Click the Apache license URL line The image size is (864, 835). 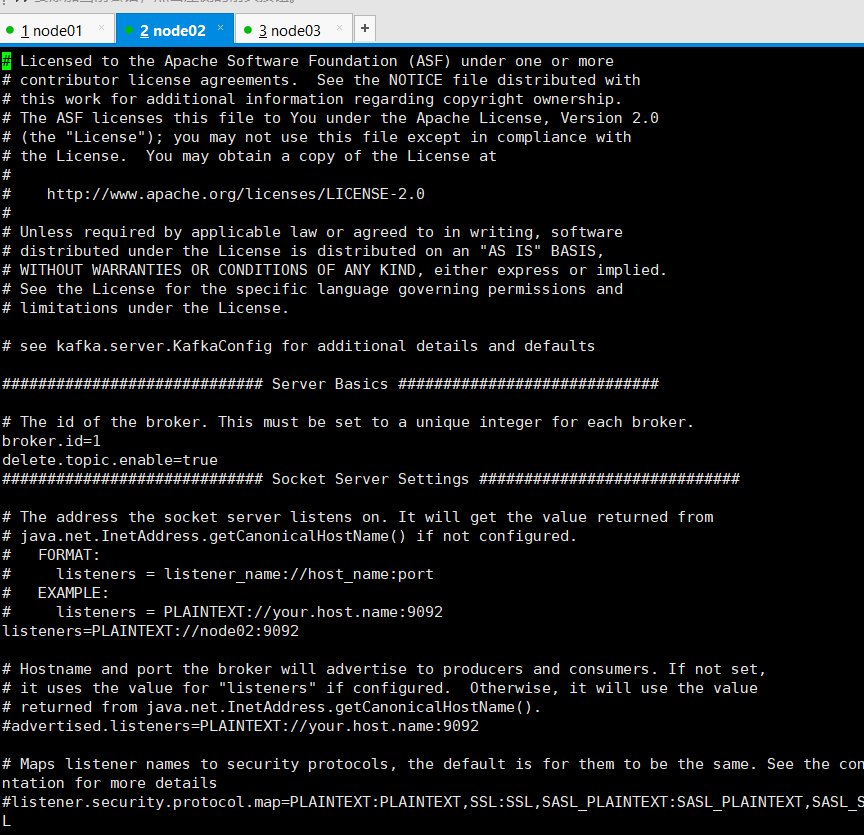[236, 194]
